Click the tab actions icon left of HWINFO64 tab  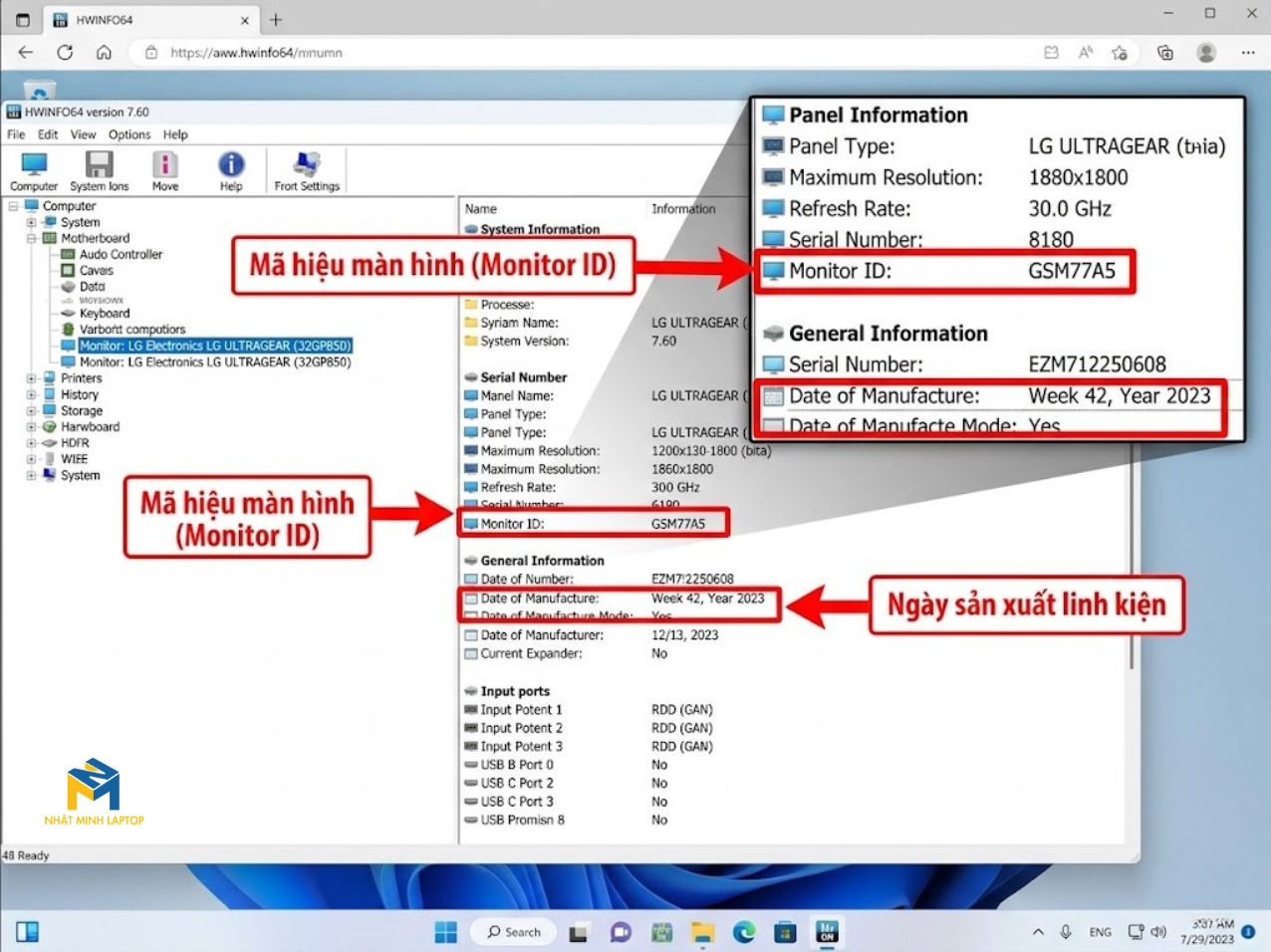click(22, 20)
